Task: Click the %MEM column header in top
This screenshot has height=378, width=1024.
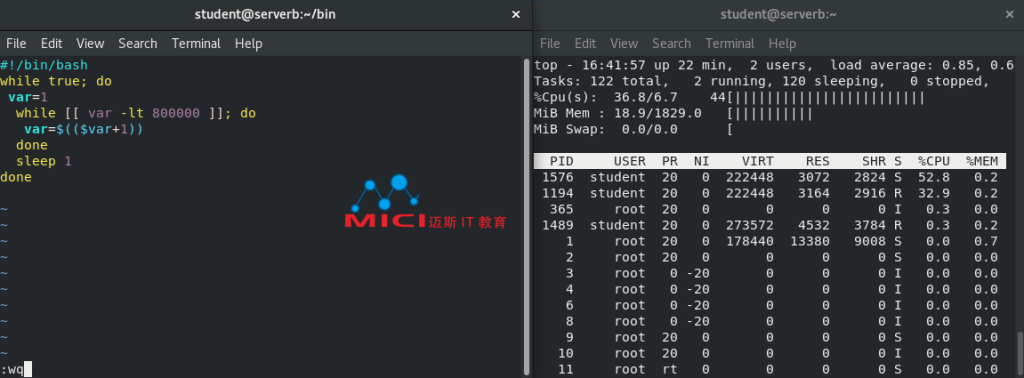Action: click(982, 161)
